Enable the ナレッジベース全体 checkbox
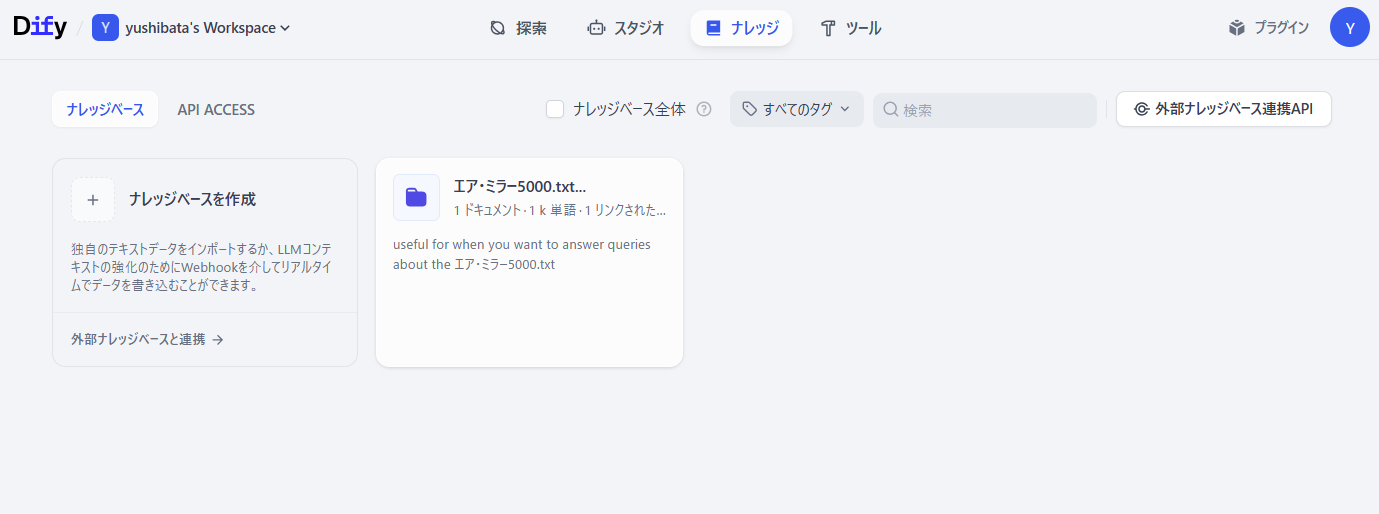This screenshot has height=514, width=1379. pyautogui.click(x=555, y=109)
